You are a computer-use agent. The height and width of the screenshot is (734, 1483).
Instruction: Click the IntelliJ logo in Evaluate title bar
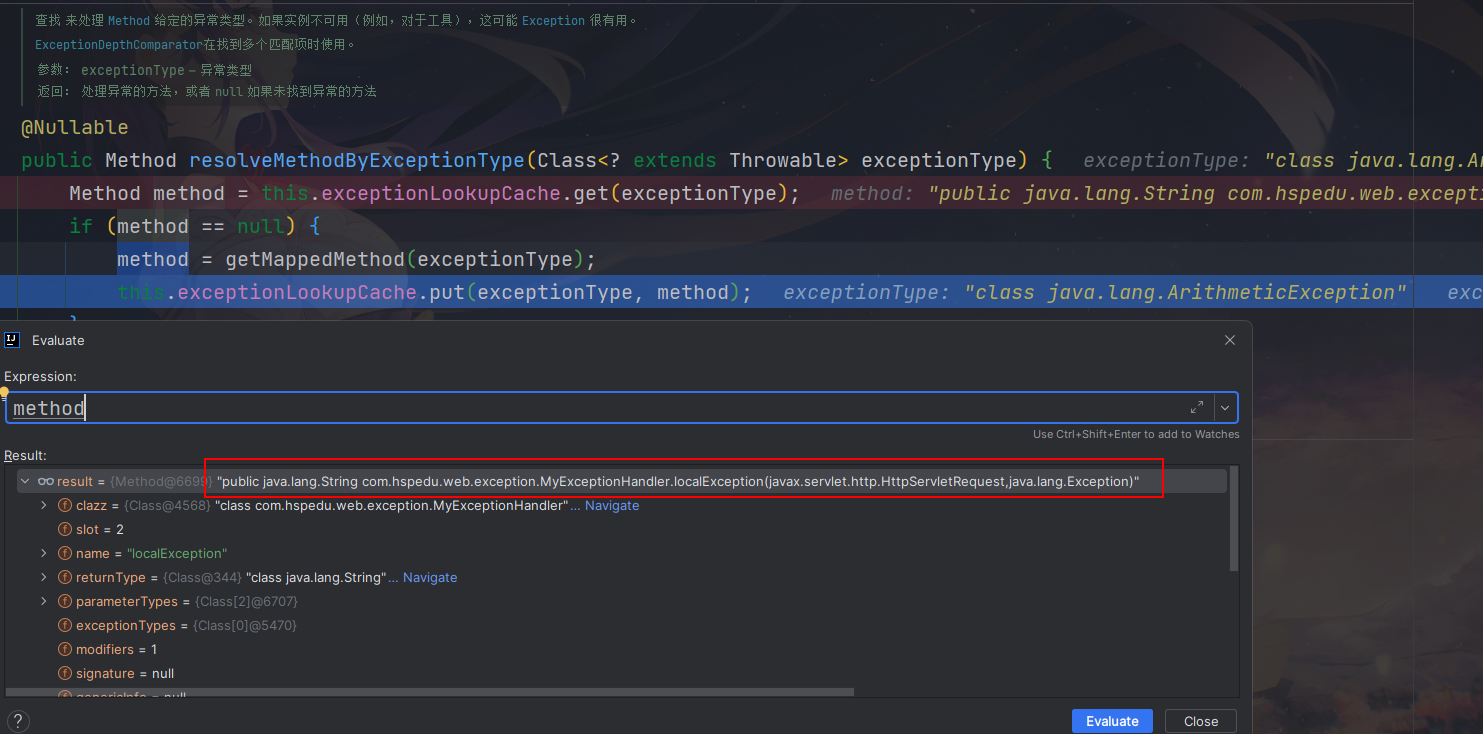tap(12, 340)
